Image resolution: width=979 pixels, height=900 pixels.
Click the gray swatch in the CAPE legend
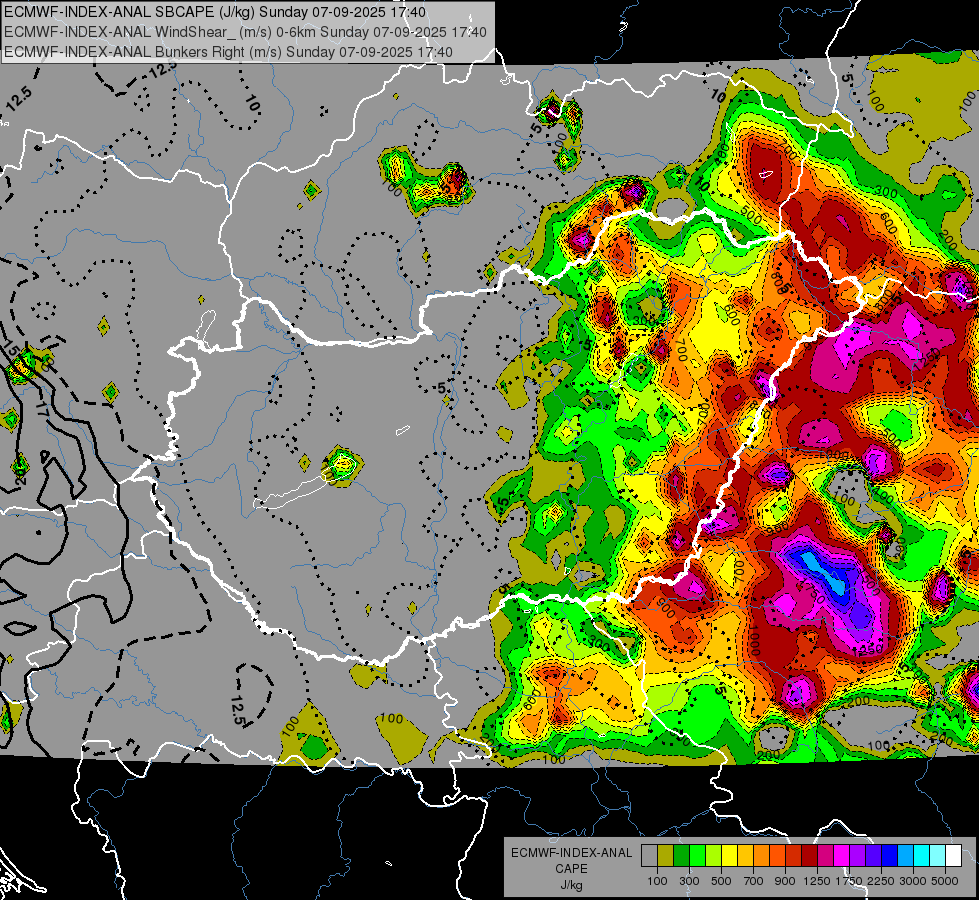point(649,855)
